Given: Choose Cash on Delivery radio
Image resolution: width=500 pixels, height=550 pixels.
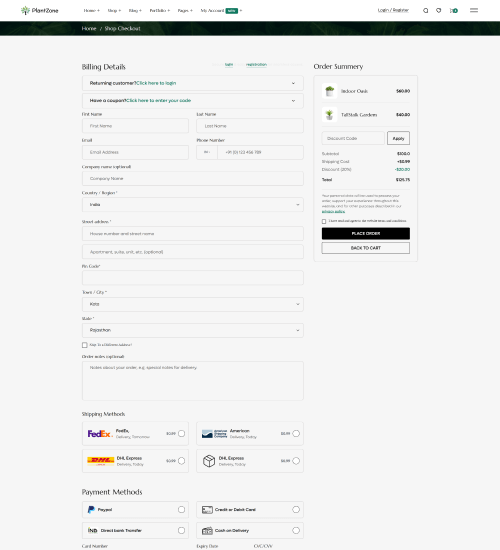Looking at the screenshot, I should (296, 530).
